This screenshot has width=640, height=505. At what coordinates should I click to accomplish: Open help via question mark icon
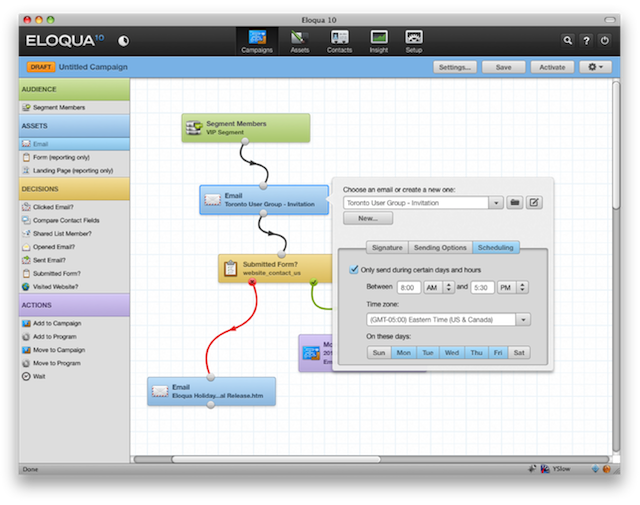click(x=586, y=40)
